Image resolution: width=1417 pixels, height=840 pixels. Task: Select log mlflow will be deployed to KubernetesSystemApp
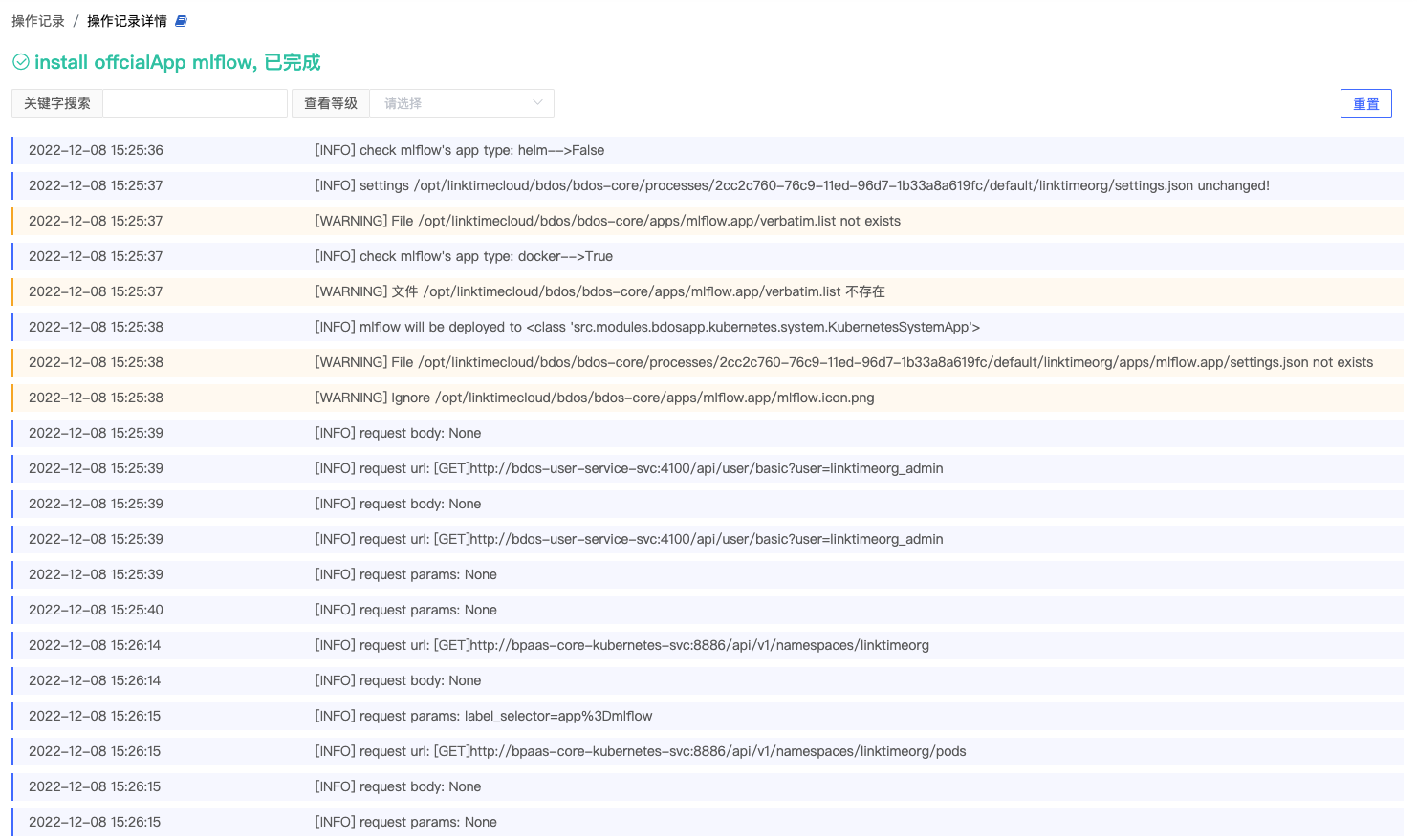[708, 327]
